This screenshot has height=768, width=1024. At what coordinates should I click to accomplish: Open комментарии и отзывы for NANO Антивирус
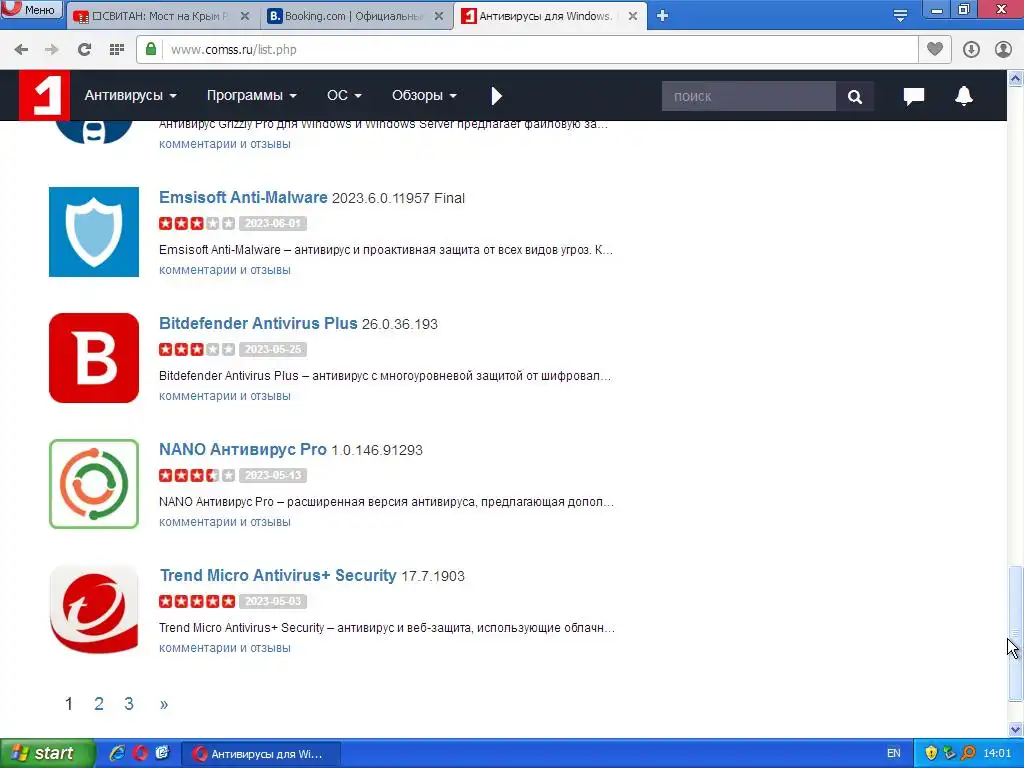coord(225,522)
